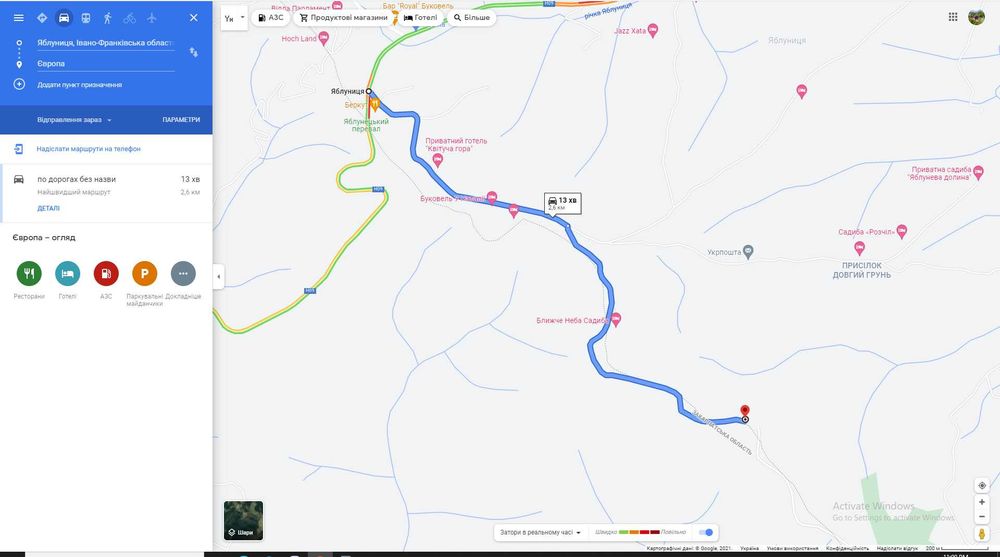This screenshot has width=1000, height=557.
Task: Search nearby АЗС round icon
Action: coord(106,273)
